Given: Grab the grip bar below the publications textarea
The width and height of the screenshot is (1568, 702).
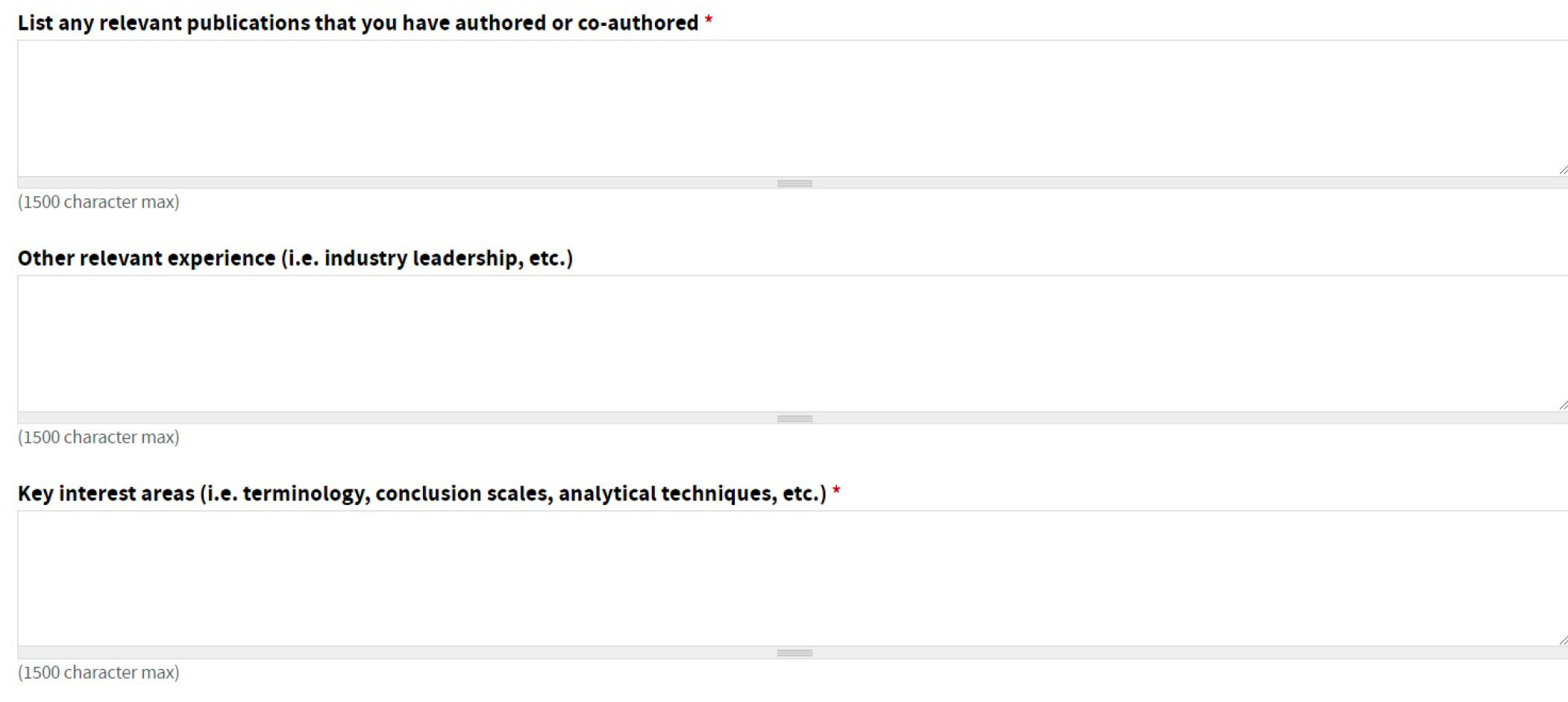Looking at the screenshot, I should pyautogui.click(x=794, y=184).
